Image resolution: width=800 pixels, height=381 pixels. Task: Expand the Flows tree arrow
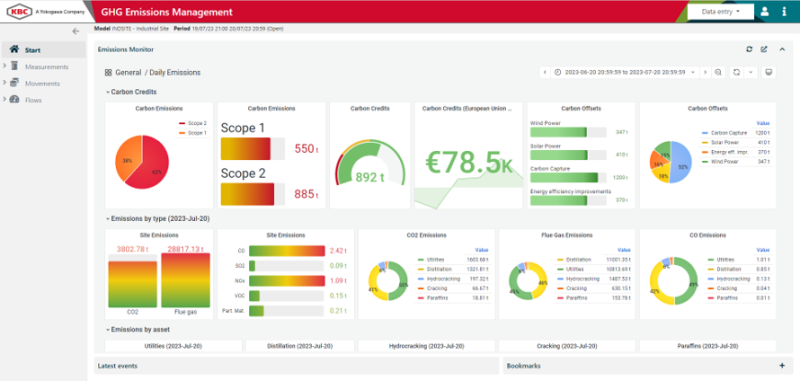(5, 99)
